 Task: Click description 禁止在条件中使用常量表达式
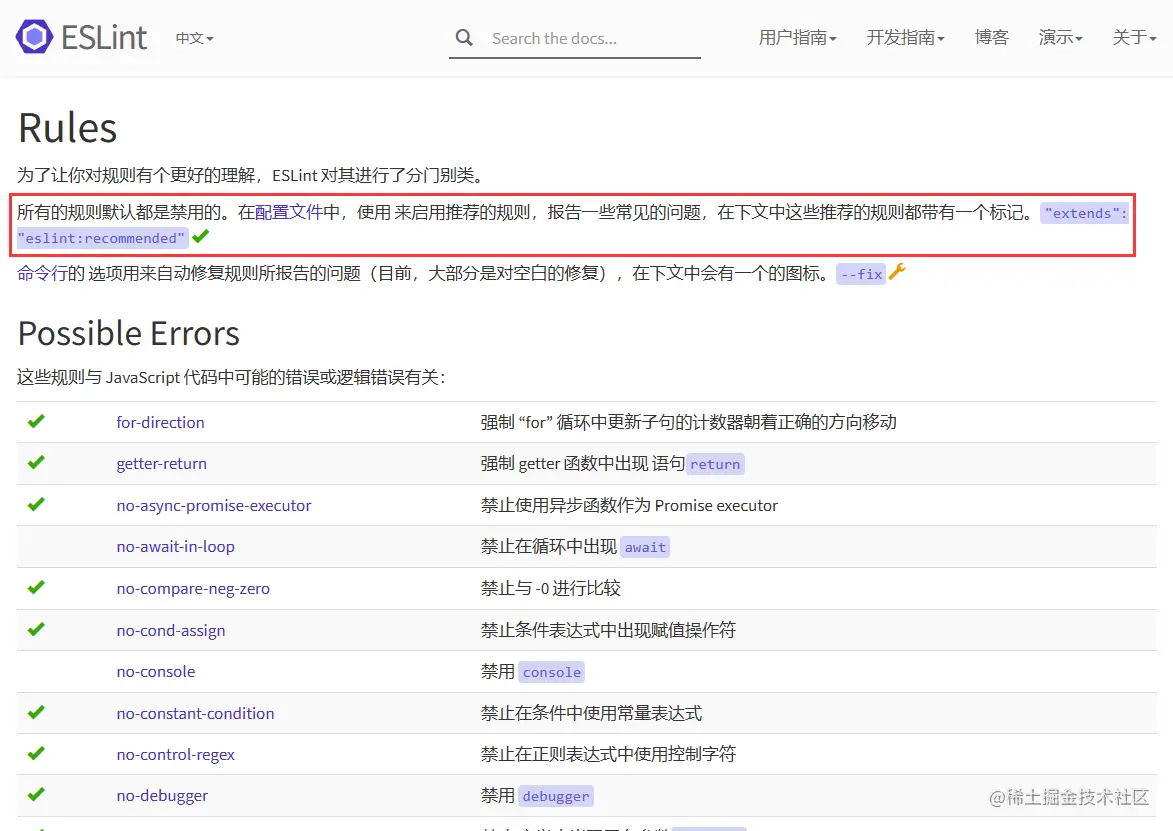591,714
